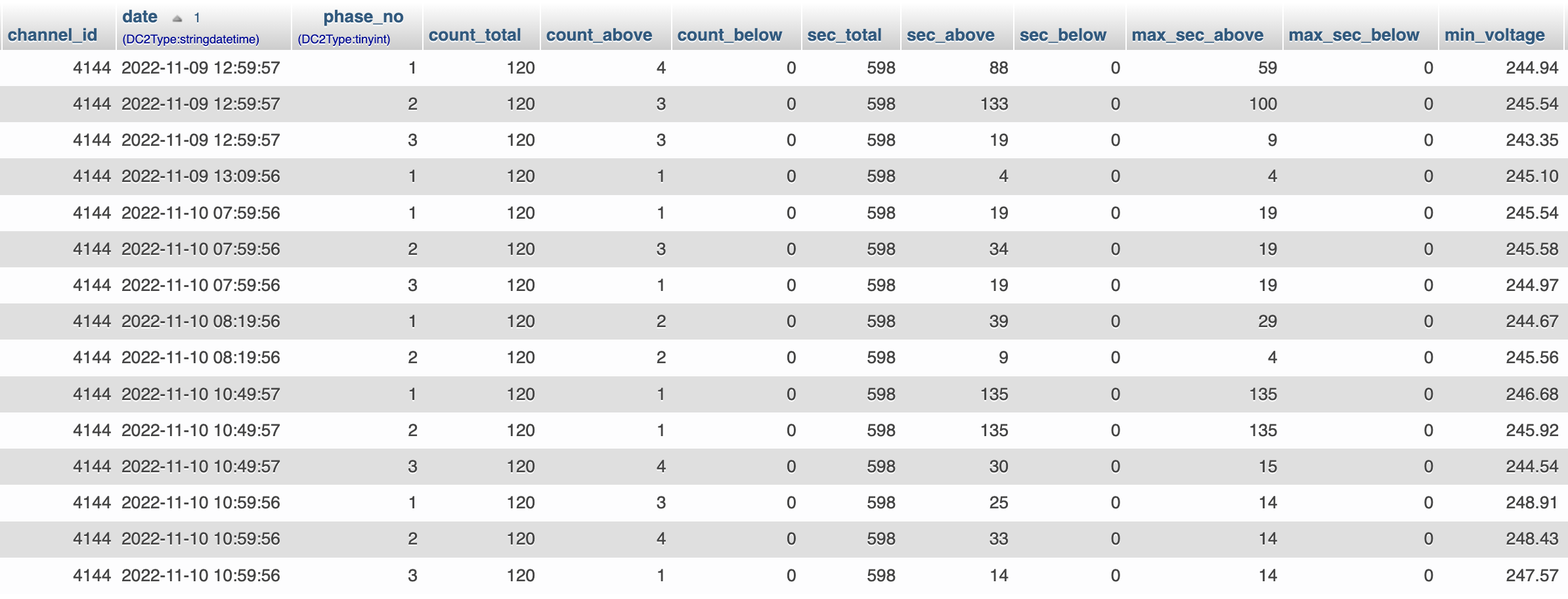The image size is (1568, 599).
Task: Select the sec_above cell 33
Action: (999, 539)
